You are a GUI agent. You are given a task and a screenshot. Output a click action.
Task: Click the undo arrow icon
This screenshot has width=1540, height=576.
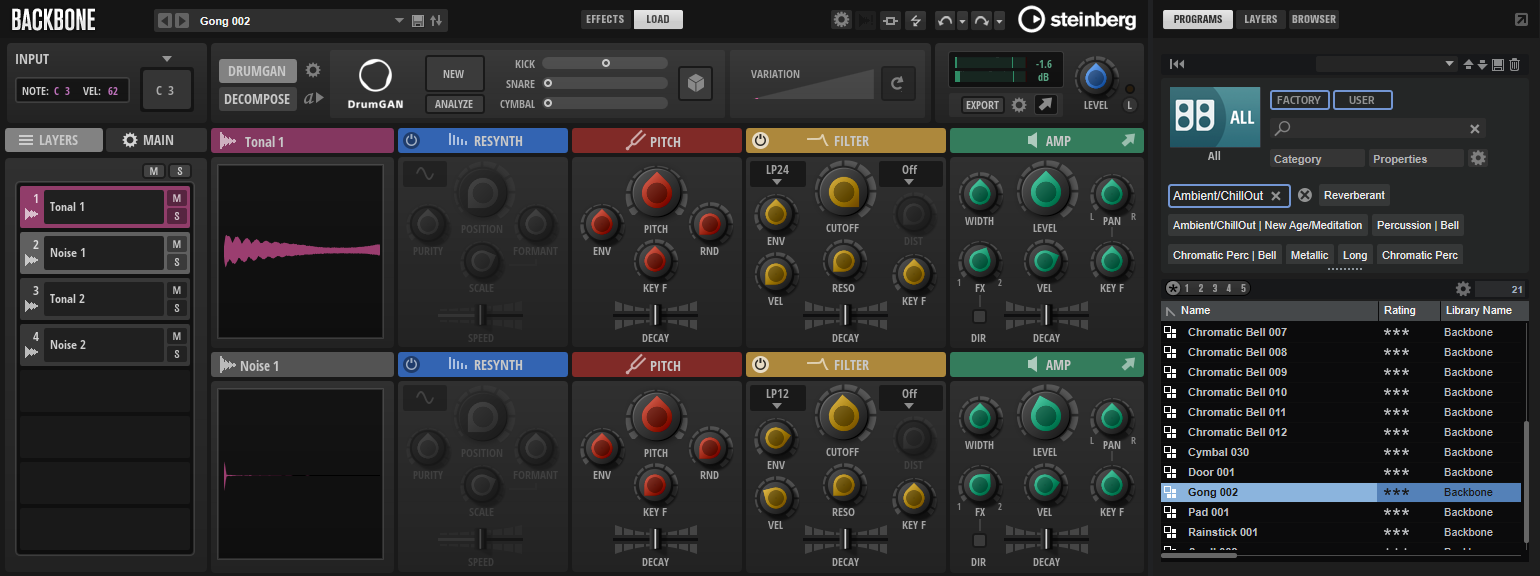(945, 21)
